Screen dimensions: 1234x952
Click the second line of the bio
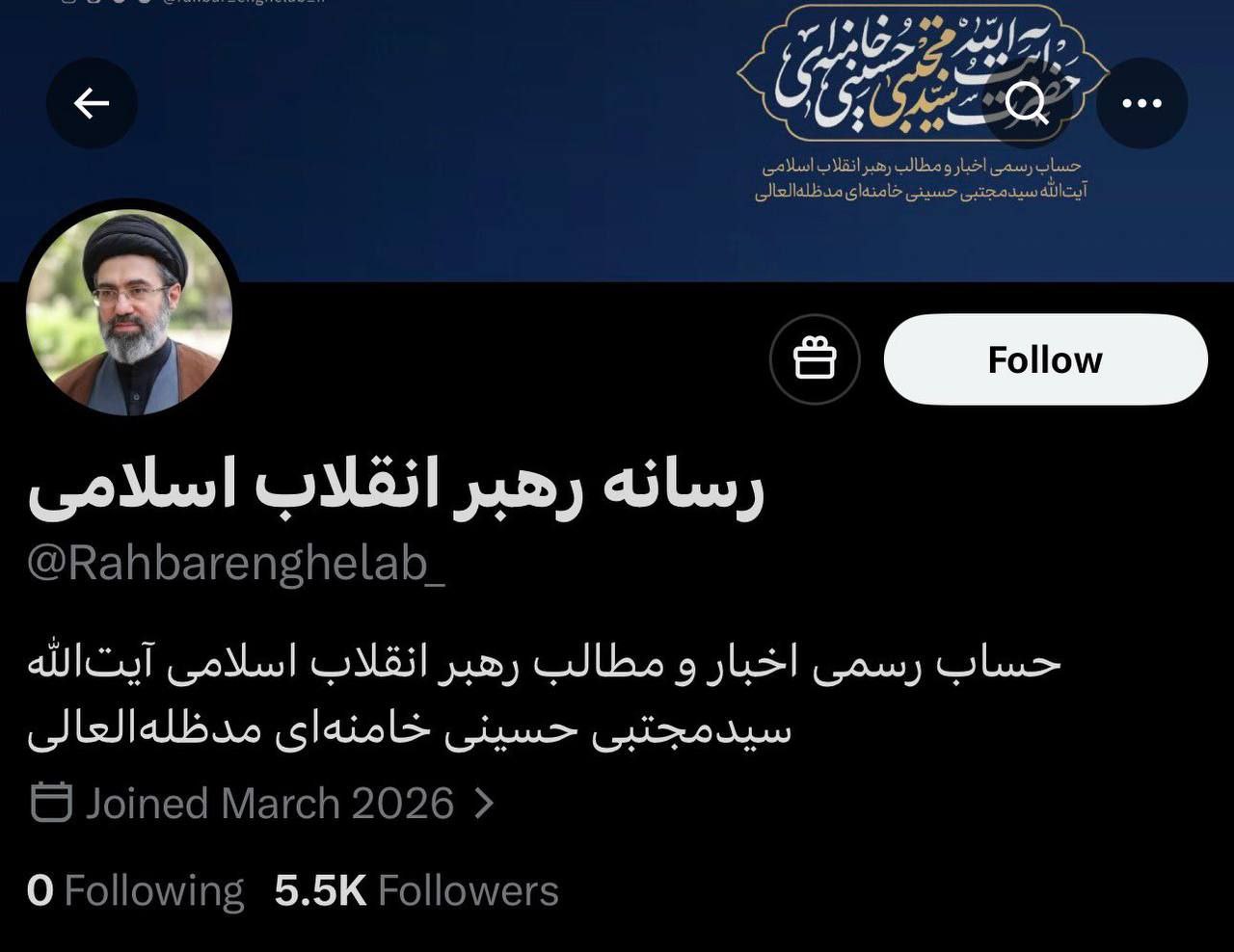pyautogui.click(x=410, y=728)
